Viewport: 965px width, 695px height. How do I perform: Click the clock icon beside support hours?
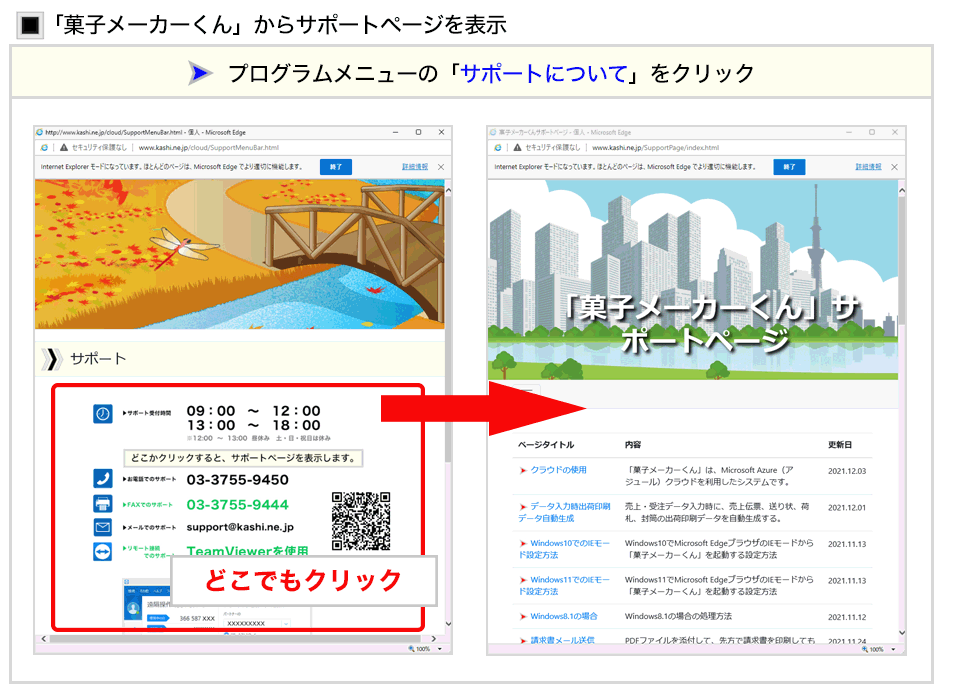[103, 414]
